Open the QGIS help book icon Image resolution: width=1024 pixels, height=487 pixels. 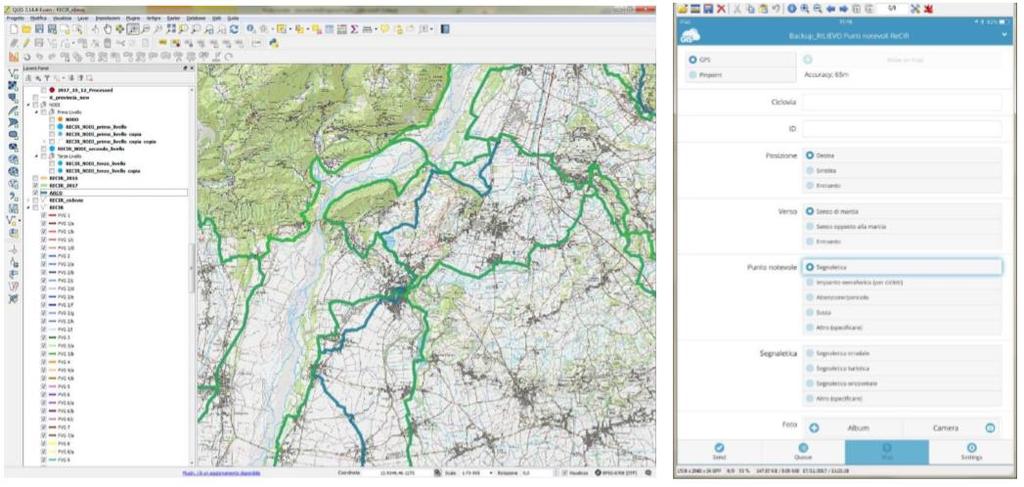click(x=445, y=29)
